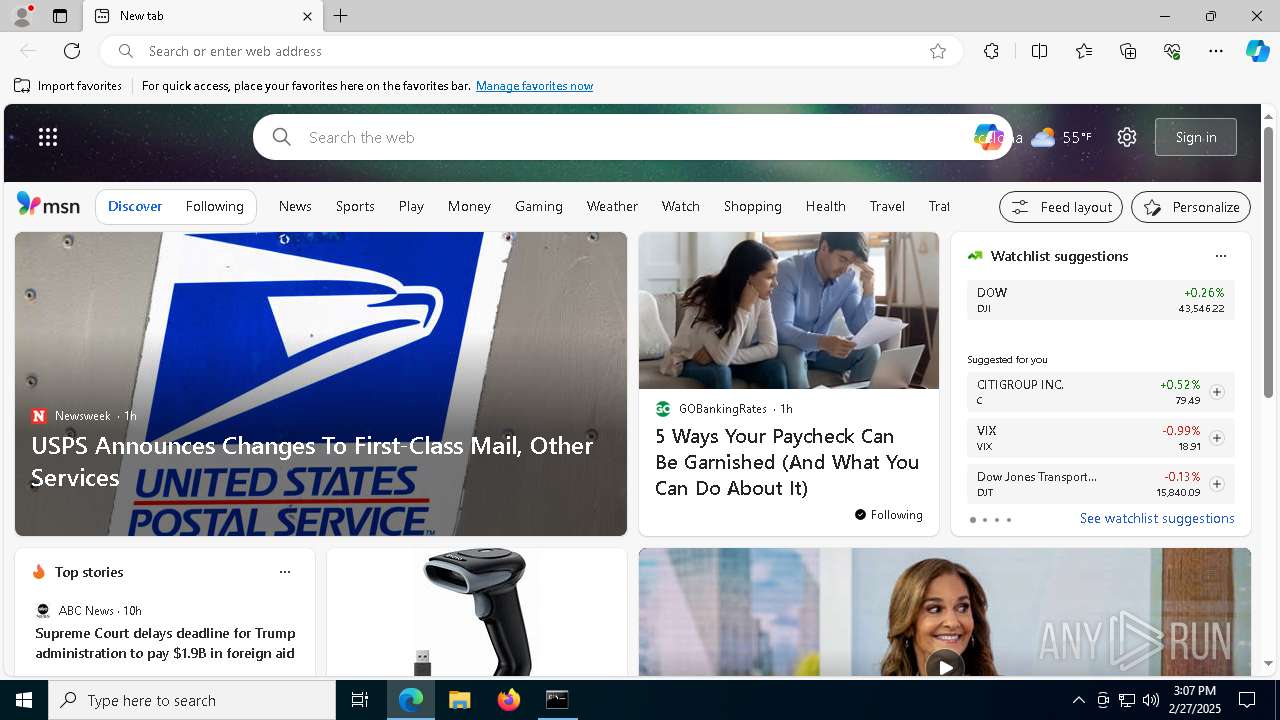The image size is (1280, 720).
Task: Open the Shopping category
Action: click(x=753, y=206)
